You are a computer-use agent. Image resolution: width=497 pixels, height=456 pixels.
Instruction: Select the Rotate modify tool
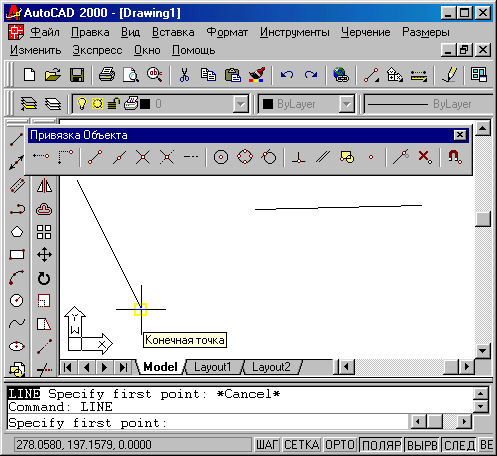(x=44, y=278)
